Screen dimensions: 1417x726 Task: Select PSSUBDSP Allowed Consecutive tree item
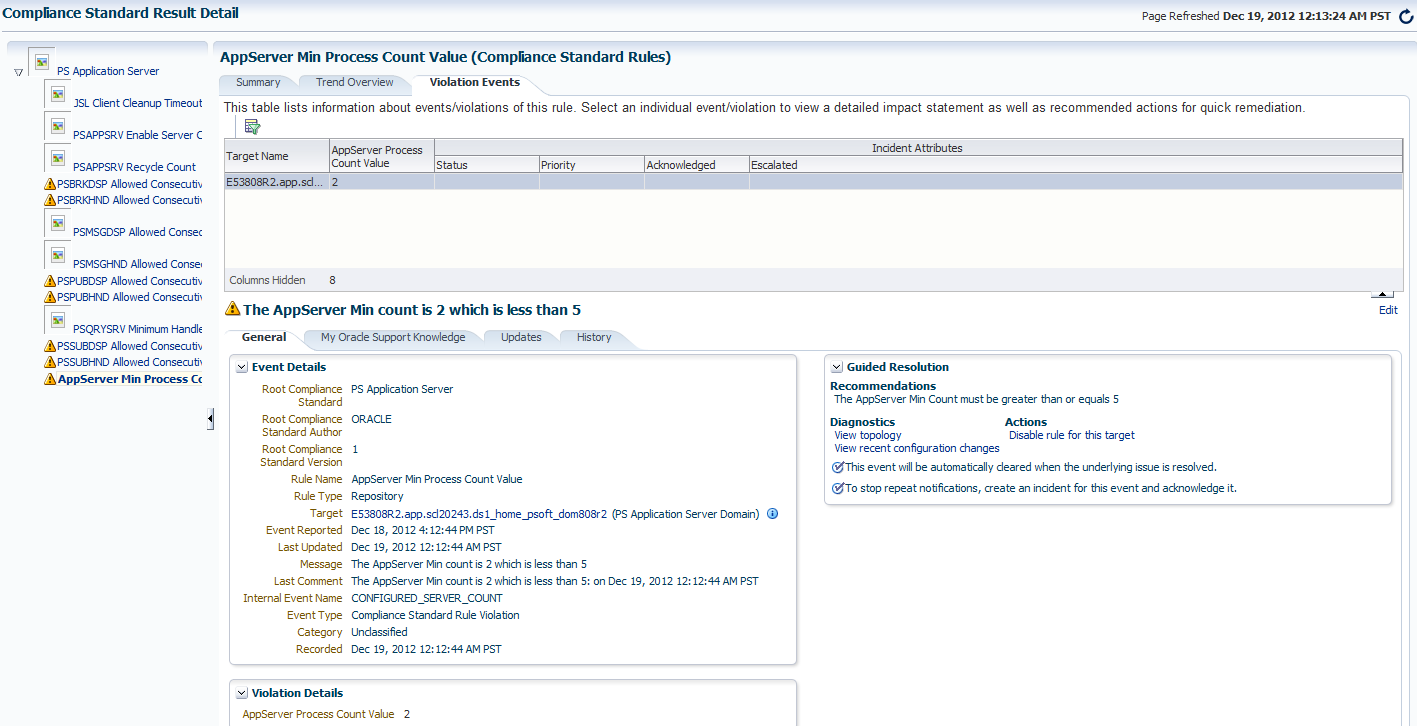point(130,346)
